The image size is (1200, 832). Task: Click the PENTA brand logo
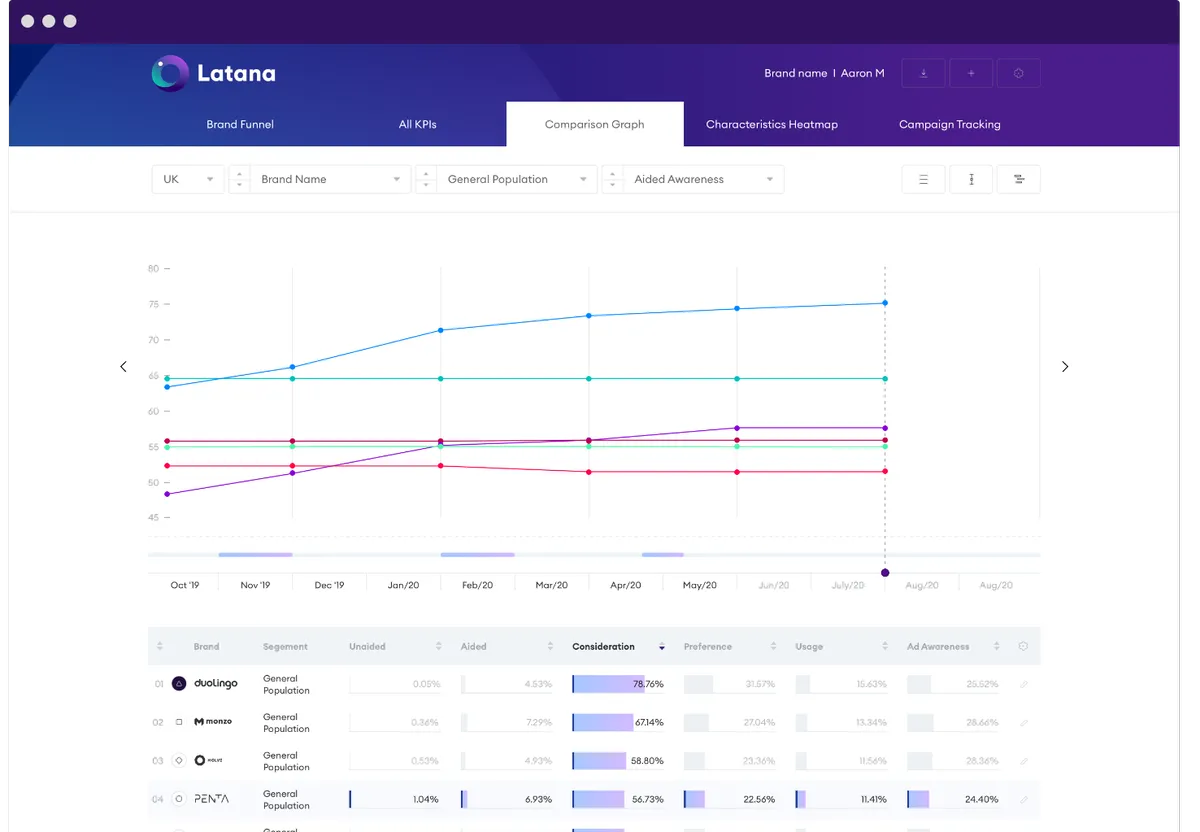click(211, 799)
